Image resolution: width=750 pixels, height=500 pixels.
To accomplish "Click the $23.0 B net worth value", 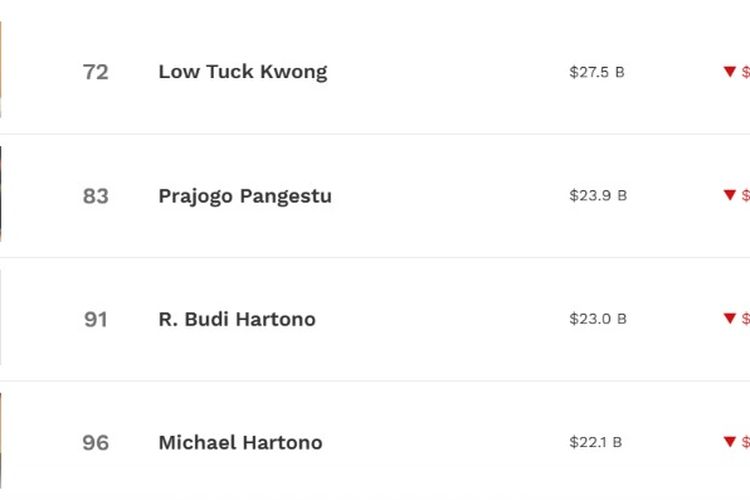I will point(598,319).
